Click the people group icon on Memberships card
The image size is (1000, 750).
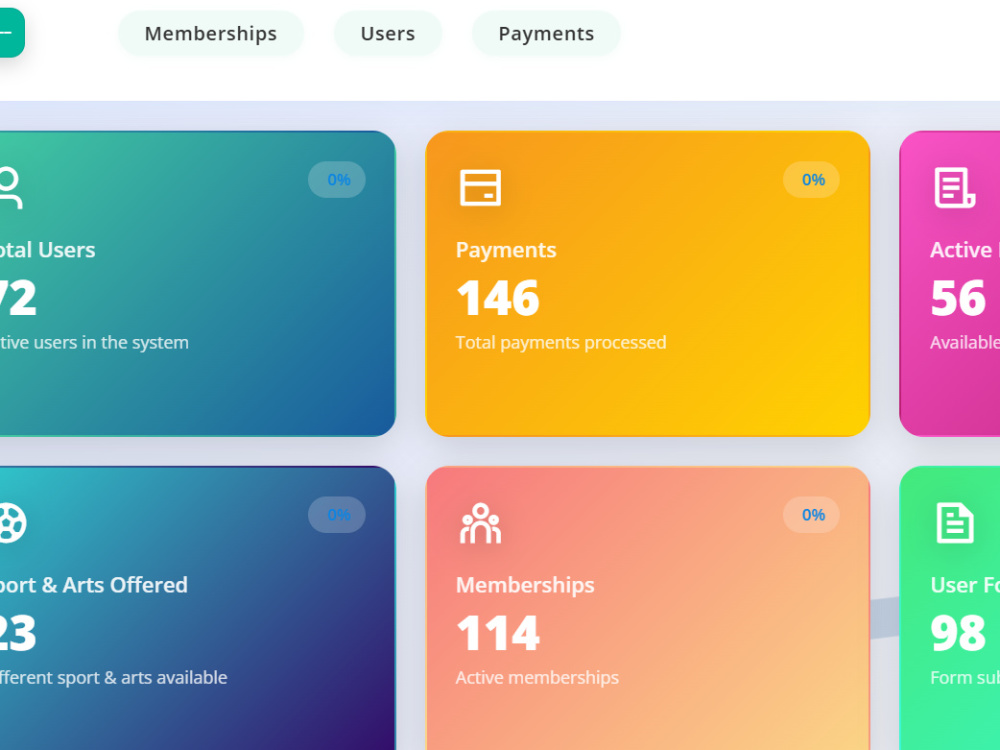[480, 523]
